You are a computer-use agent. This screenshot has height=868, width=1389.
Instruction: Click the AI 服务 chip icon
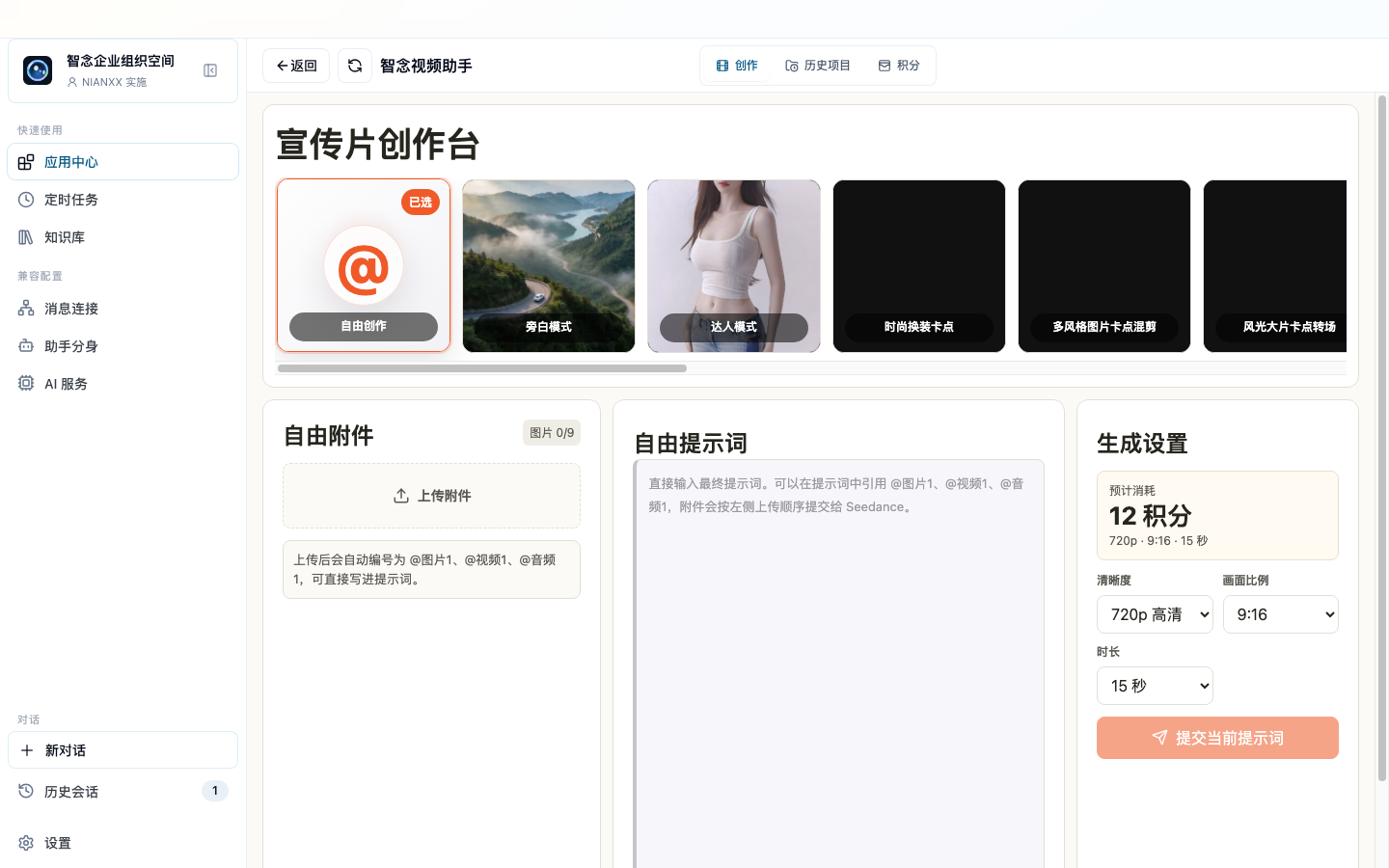[26, 384]
